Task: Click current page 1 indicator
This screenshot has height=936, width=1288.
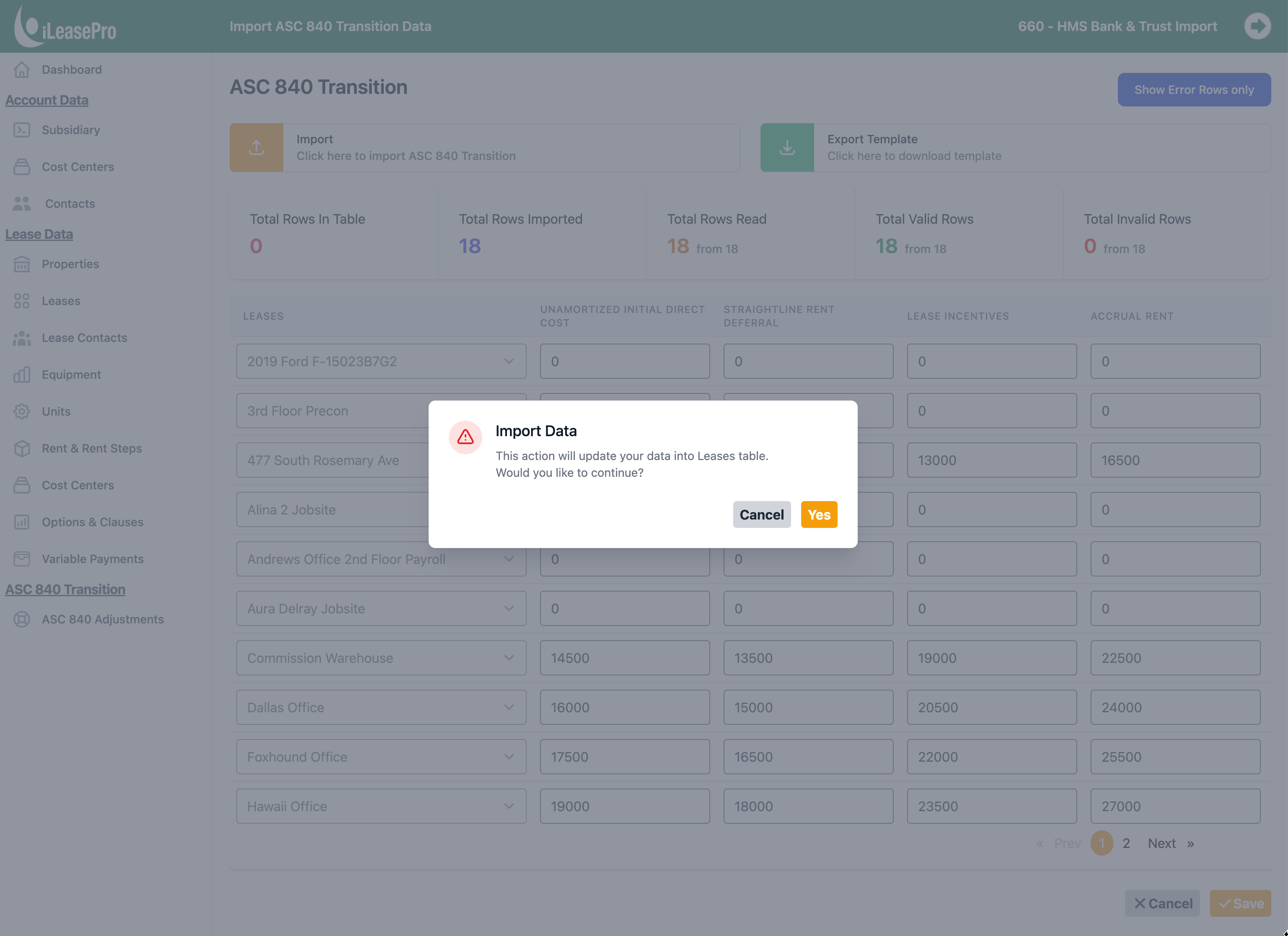Action: pyautogui.click(x=1102, y=843)
